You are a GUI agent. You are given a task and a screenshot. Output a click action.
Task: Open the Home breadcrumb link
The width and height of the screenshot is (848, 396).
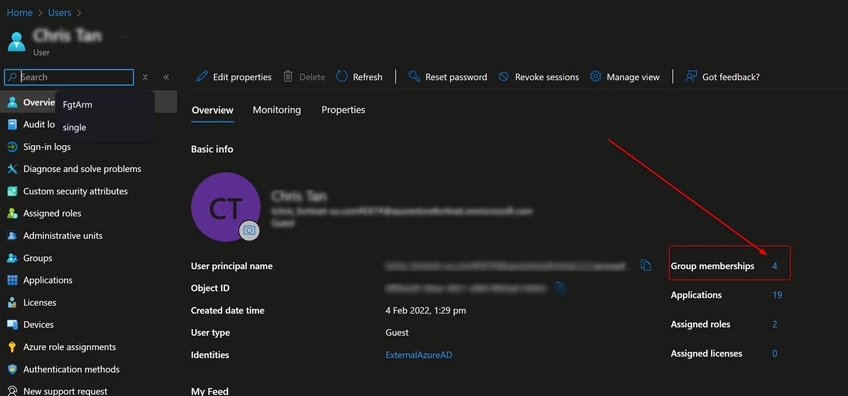[x=19, y=12]
